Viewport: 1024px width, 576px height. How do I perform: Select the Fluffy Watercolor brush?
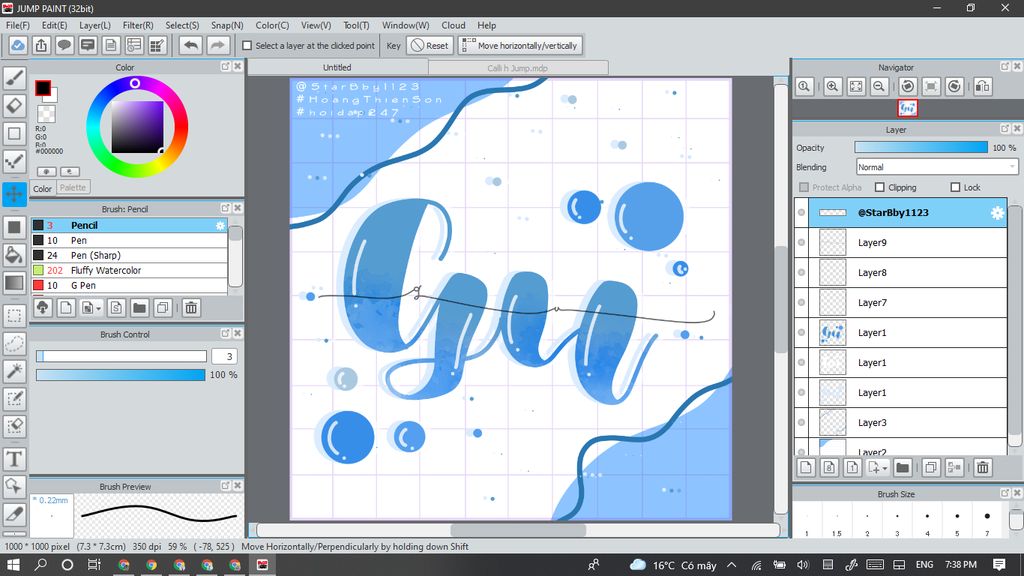coord(129,270)
